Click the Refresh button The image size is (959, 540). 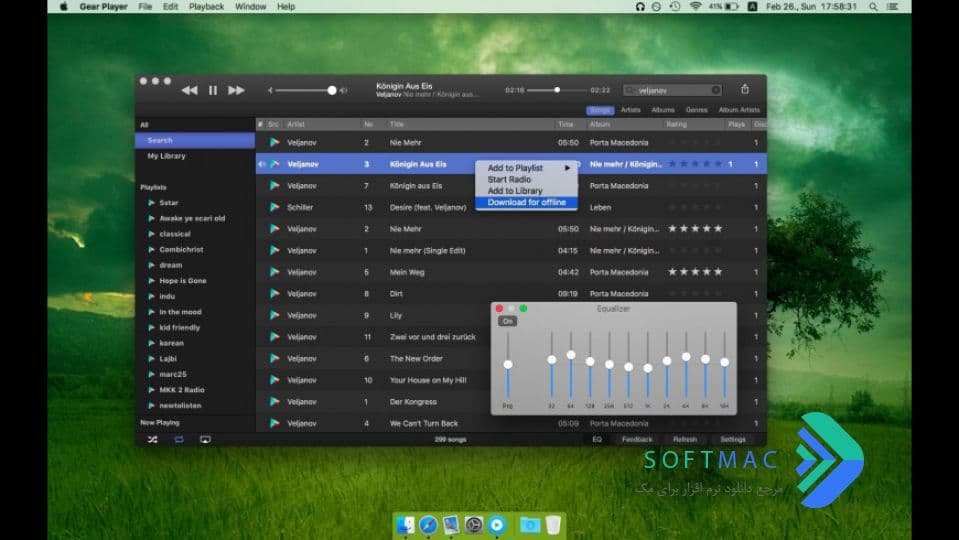pyautogui.click(x=685, y=439)
